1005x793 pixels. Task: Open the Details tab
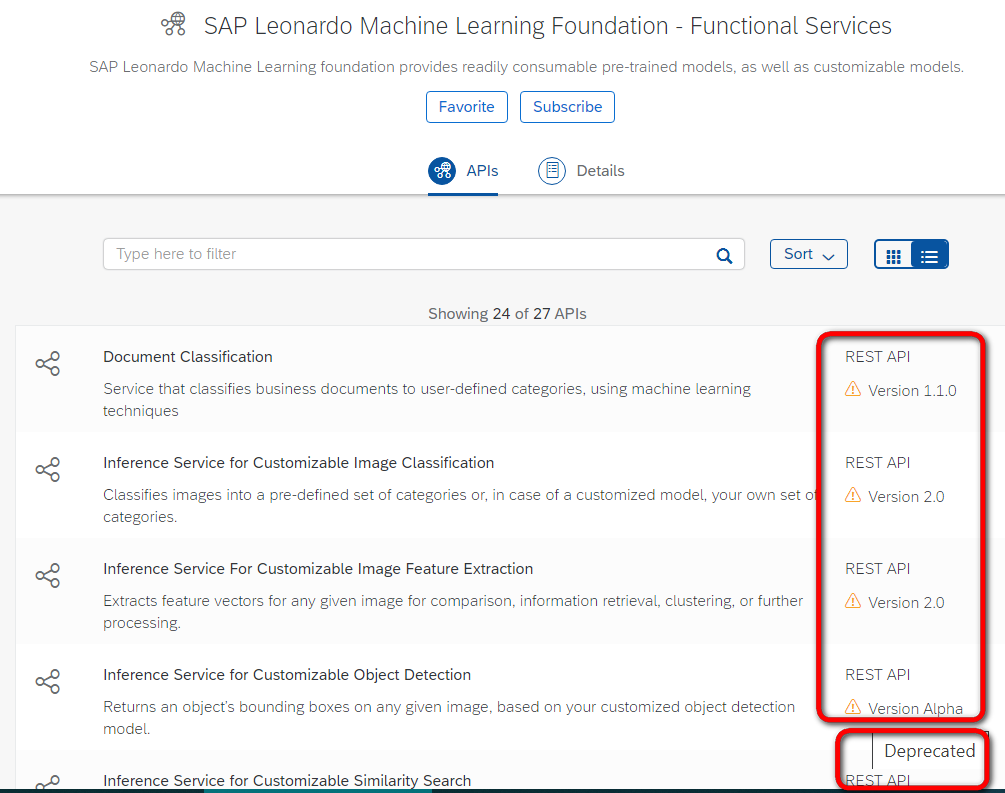(x=581, y=171)
